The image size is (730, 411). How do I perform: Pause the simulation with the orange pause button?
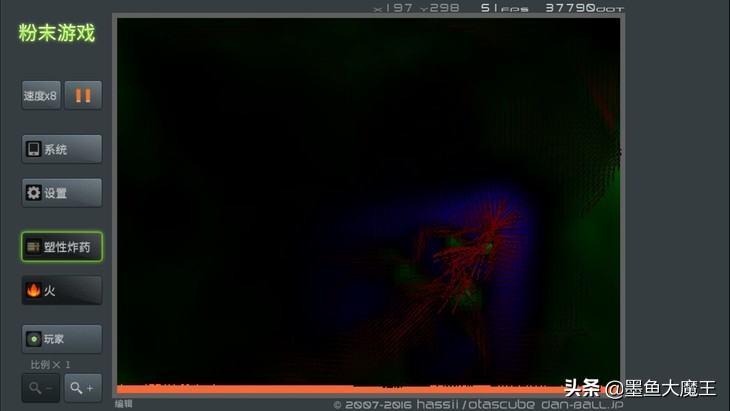[x=83, y=96]
